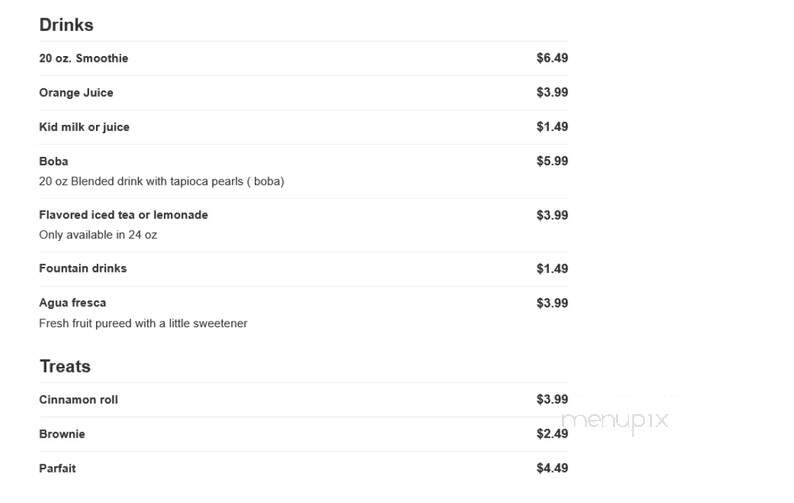Click the Boba tapioca pearls description

click(162, 181)
